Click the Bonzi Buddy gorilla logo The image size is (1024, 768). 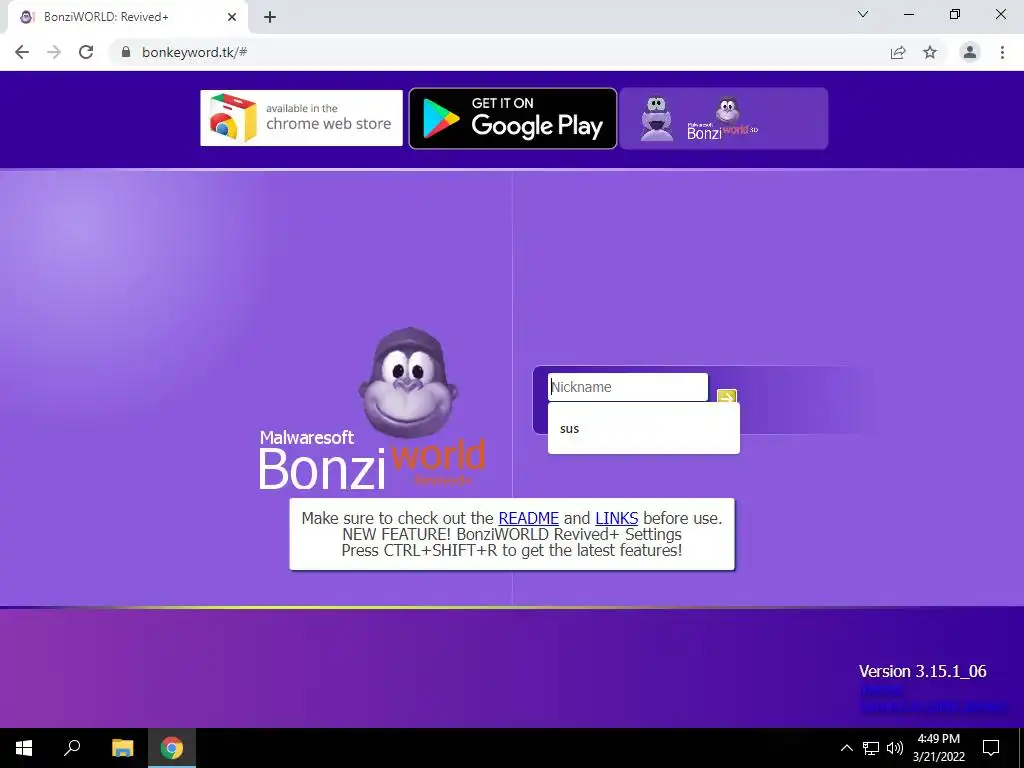(408, 382)
